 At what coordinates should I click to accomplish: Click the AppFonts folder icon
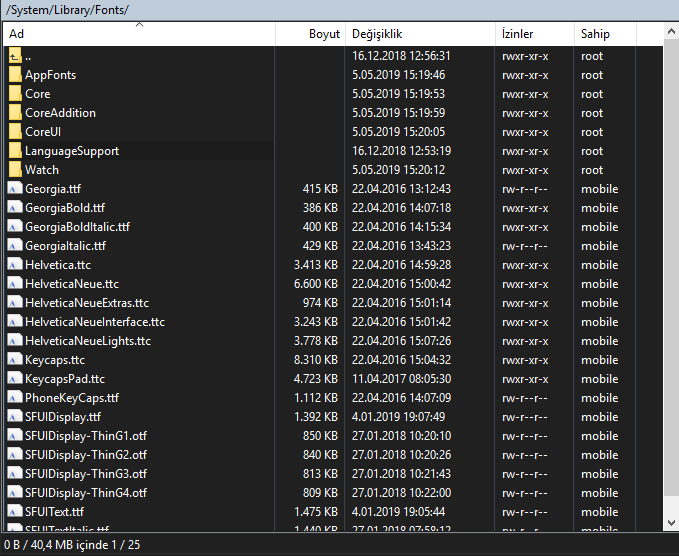point(14,75)
